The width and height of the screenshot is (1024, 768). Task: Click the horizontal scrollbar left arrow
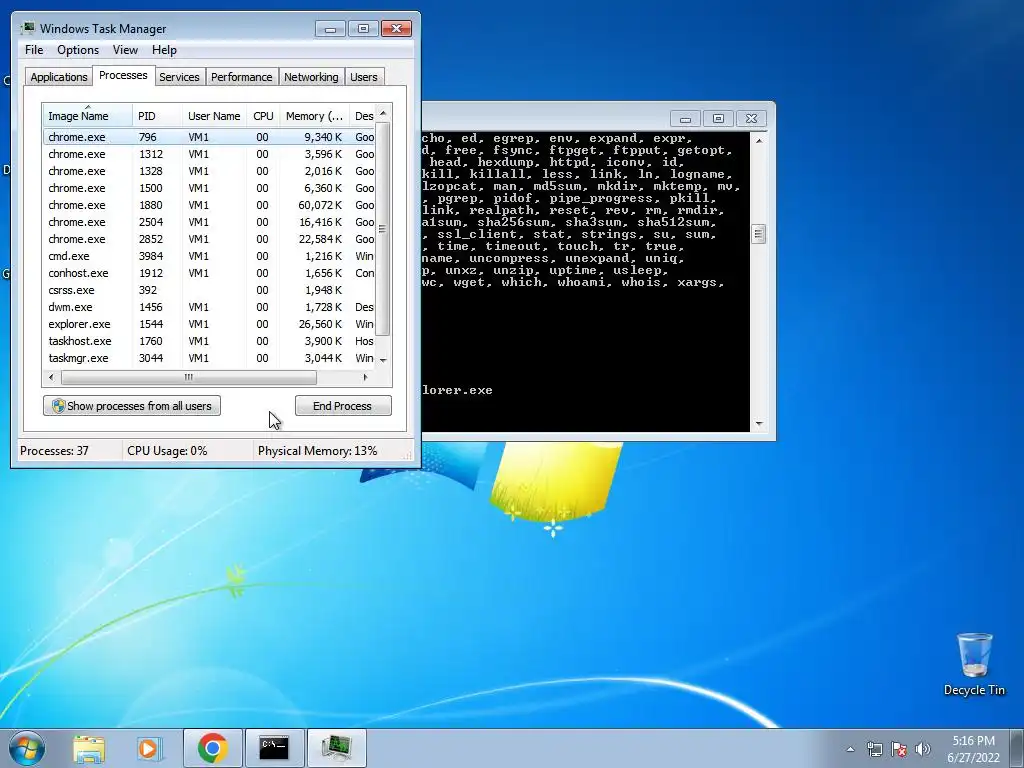pos(52,377)
